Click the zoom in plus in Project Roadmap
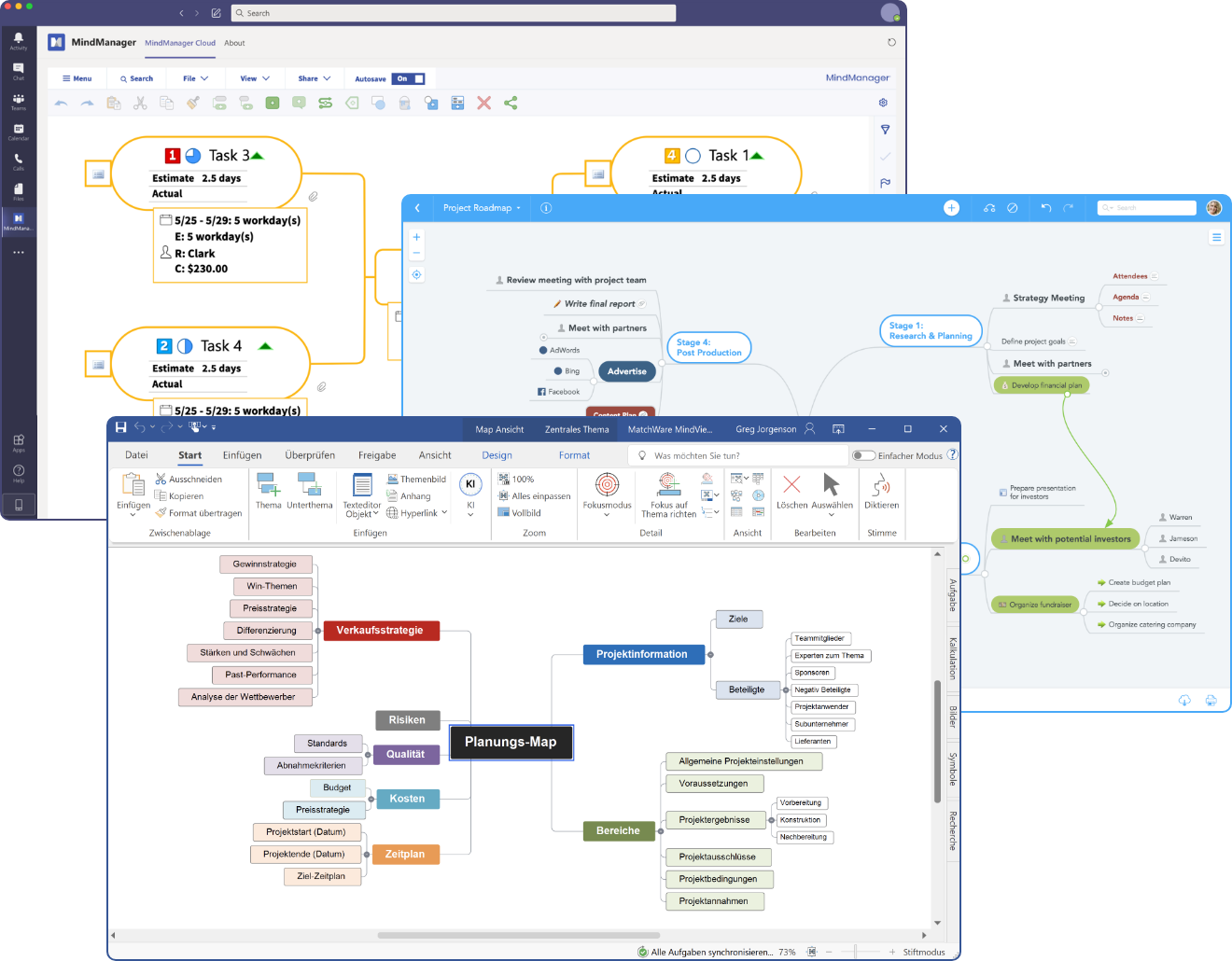The width and height of the screenshot is (1232, 961). click(x=416, y=237)
